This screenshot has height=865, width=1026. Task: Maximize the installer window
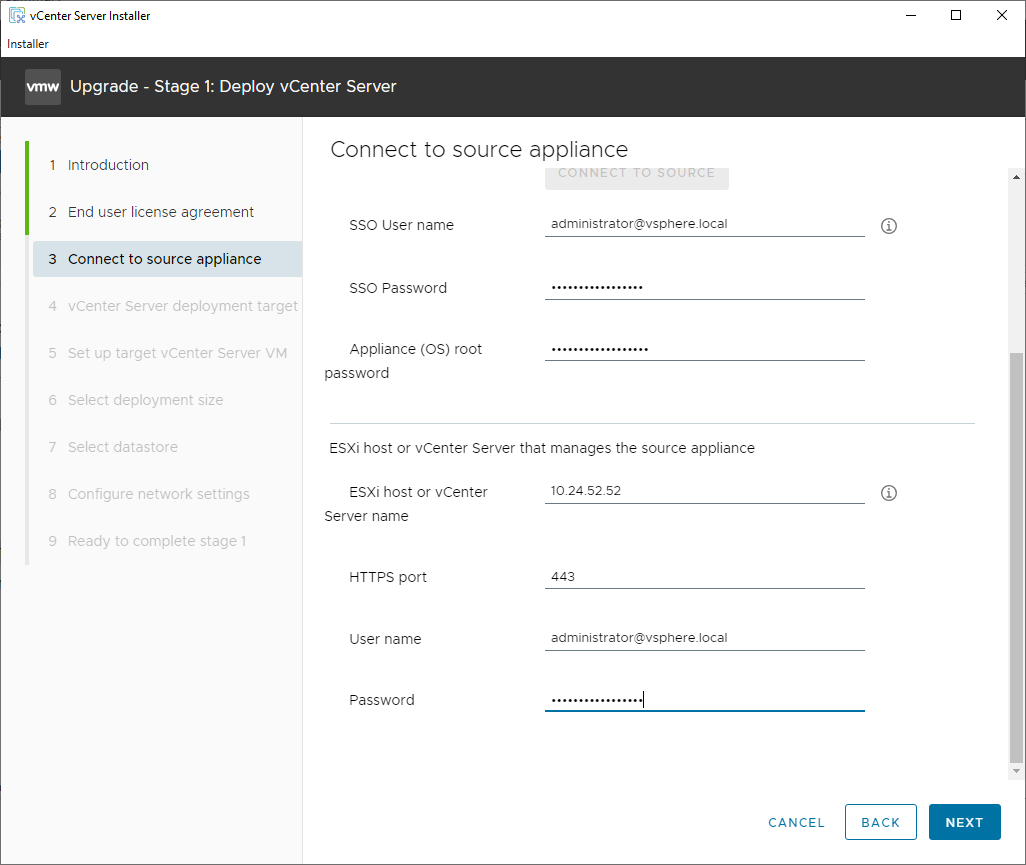956,15
